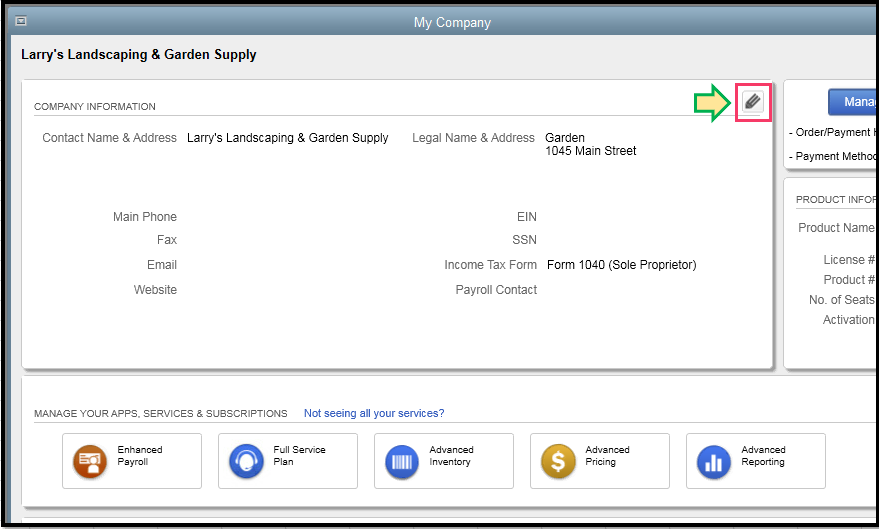This screenshot has height=529, width=879.
Task: Click the EIN label
Action: point(526,217)
